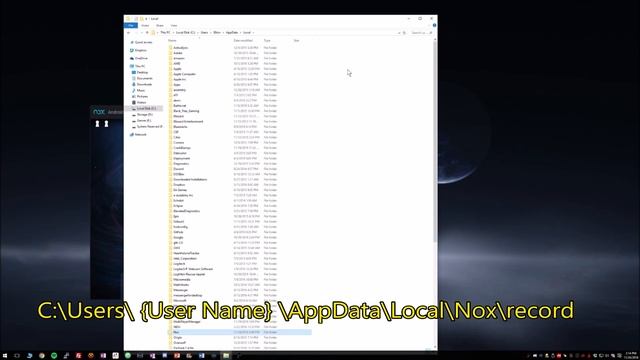
Task: Open Task View on the taskbar
Action: 17,356
